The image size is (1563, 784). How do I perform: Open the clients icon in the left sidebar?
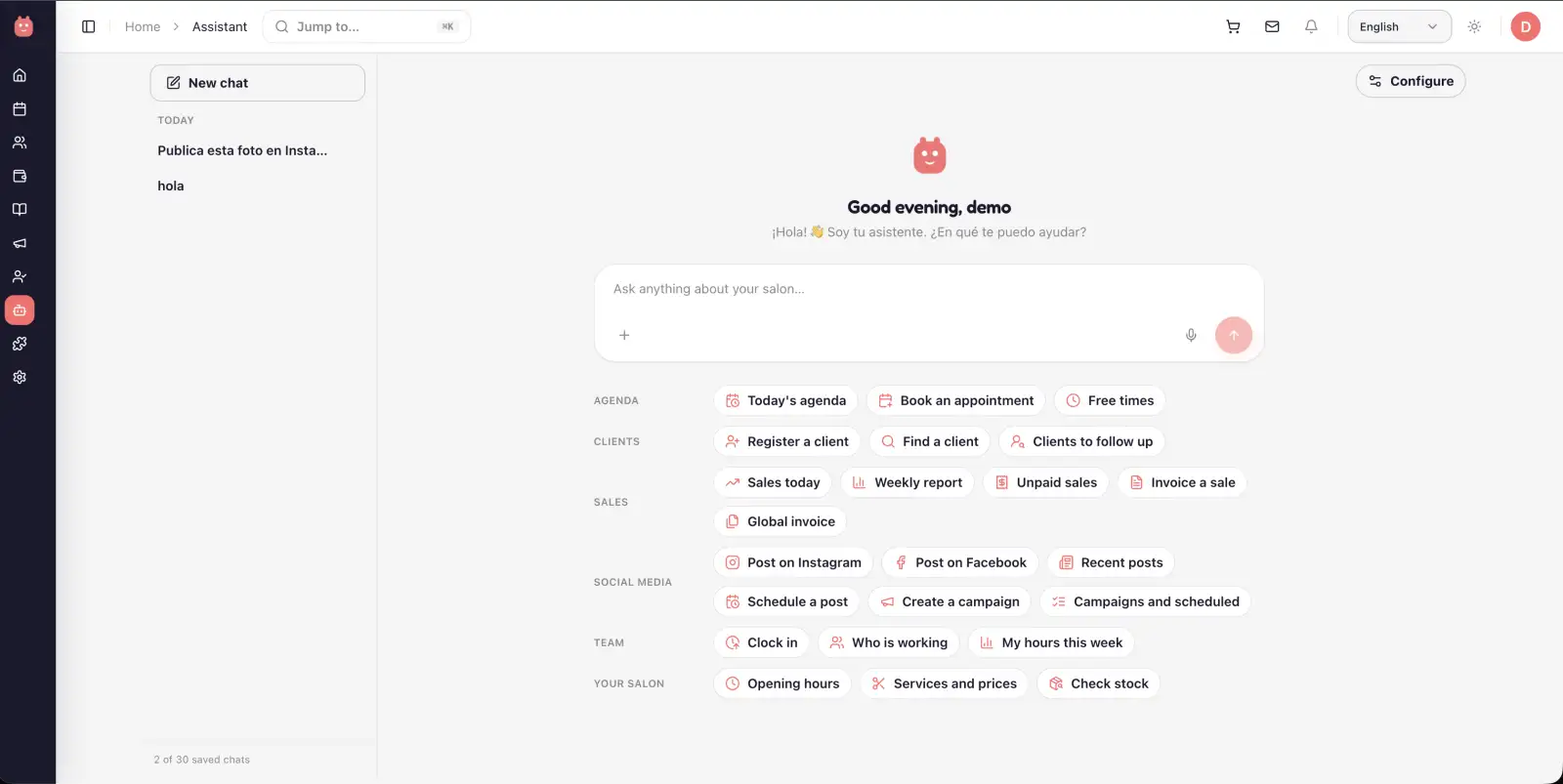point(20,143)
